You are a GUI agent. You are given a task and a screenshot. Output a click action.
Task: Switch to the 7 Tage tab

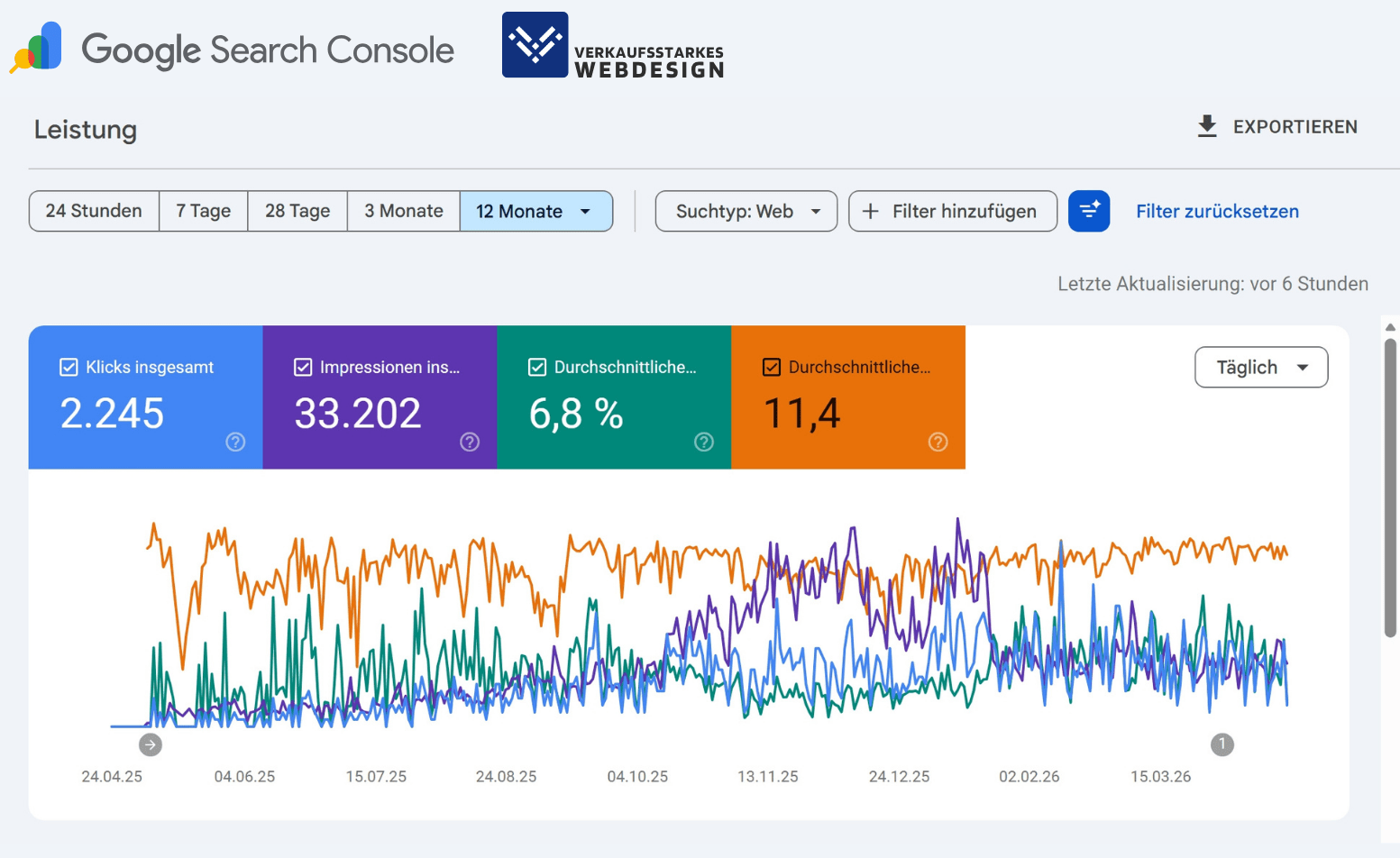pyautogui.click(x=203, y=211)
